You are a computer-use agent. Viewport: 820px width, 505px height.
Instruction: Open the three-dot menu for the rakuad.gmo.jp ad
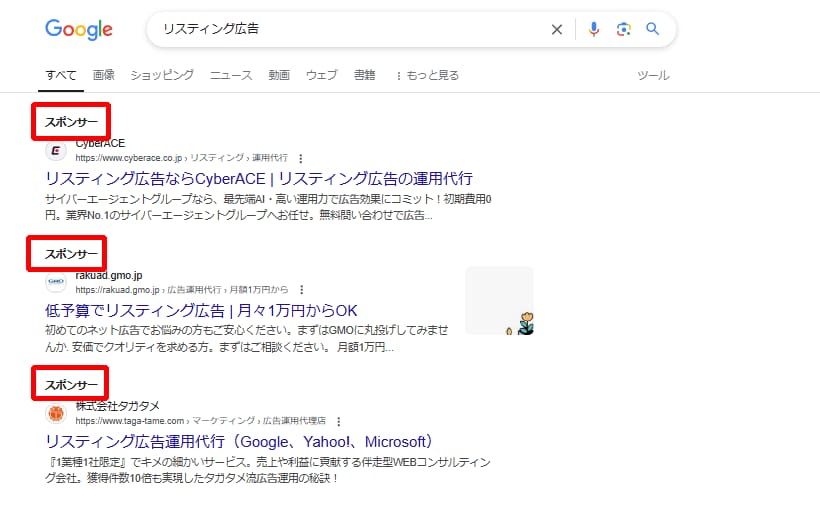pyautogui.click(x=301, y=290)
